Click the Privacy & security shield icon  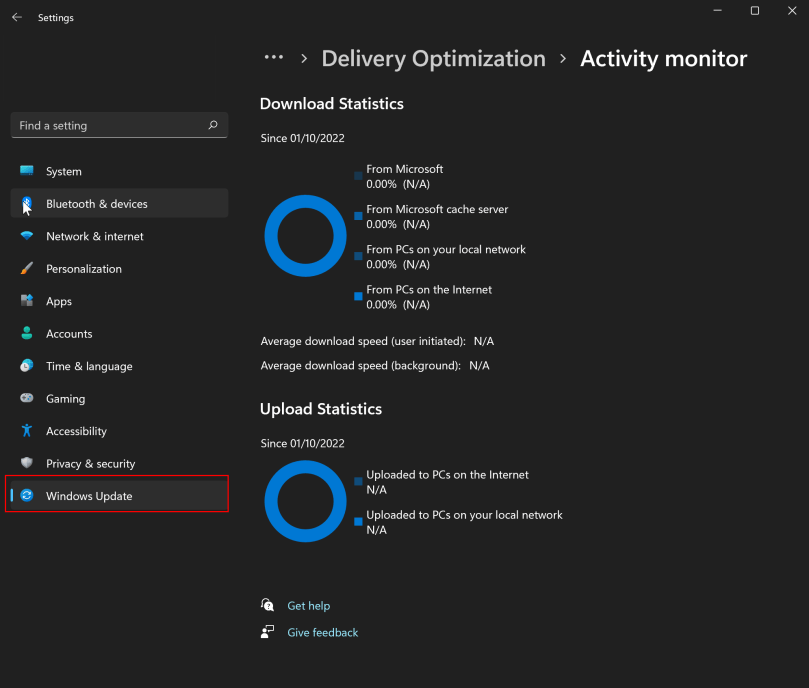coord(27,464)
